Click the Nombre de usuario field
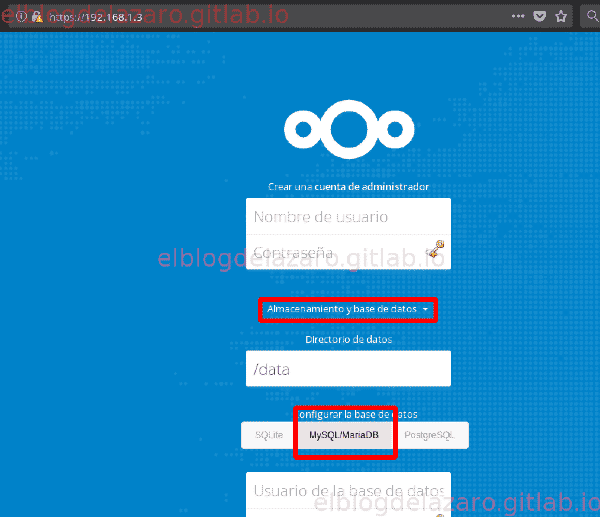 tap(348, 217)
